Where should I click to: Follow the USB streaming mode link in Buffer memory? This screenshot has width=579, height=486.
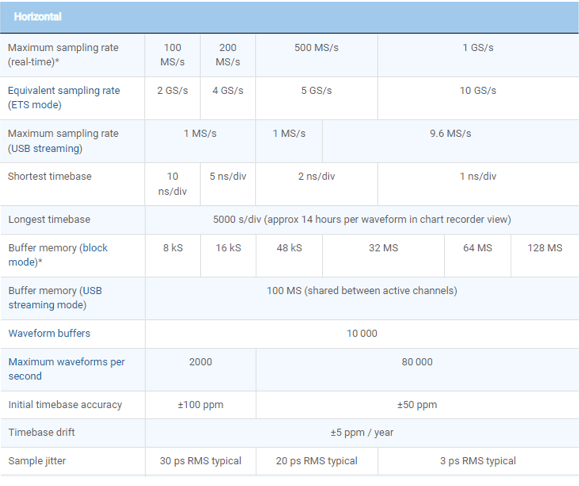55,298
